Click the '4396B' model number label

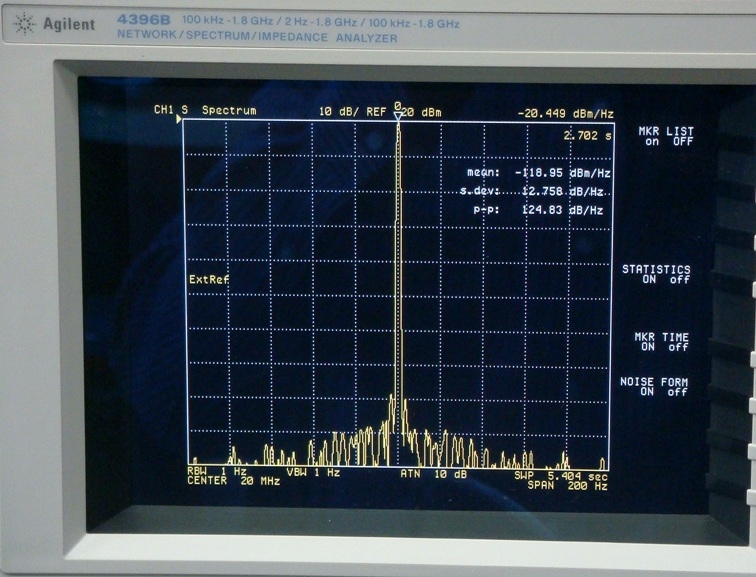[x=144, y=20]
